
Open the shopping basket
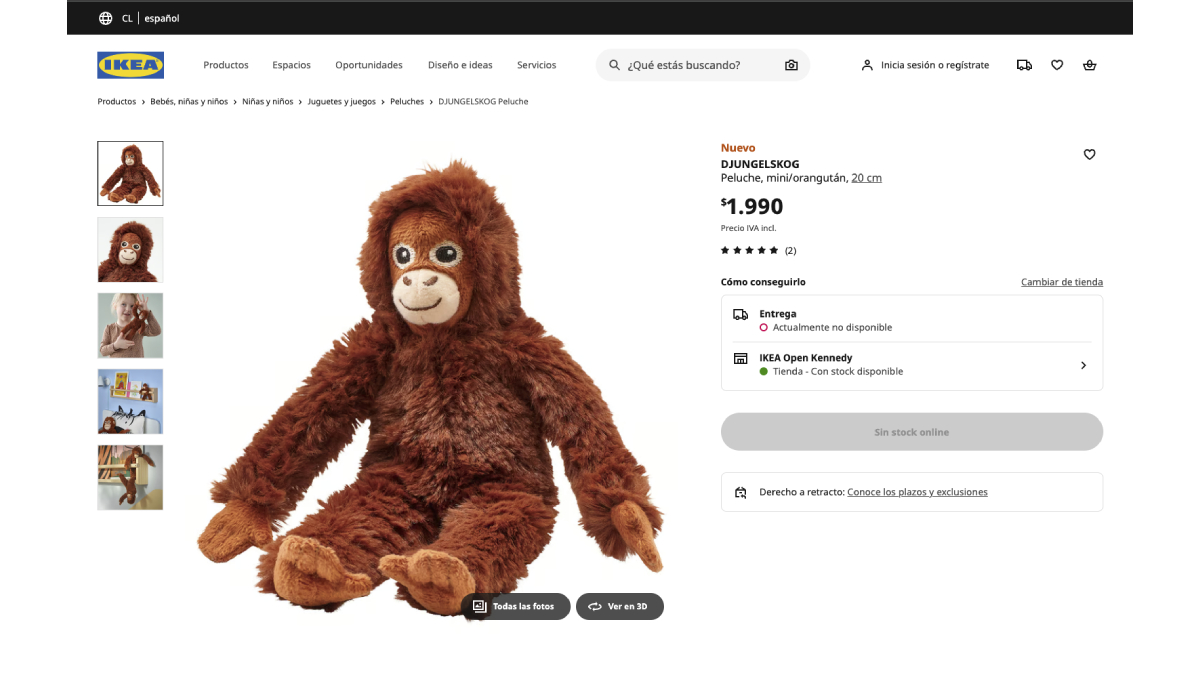1089,65
